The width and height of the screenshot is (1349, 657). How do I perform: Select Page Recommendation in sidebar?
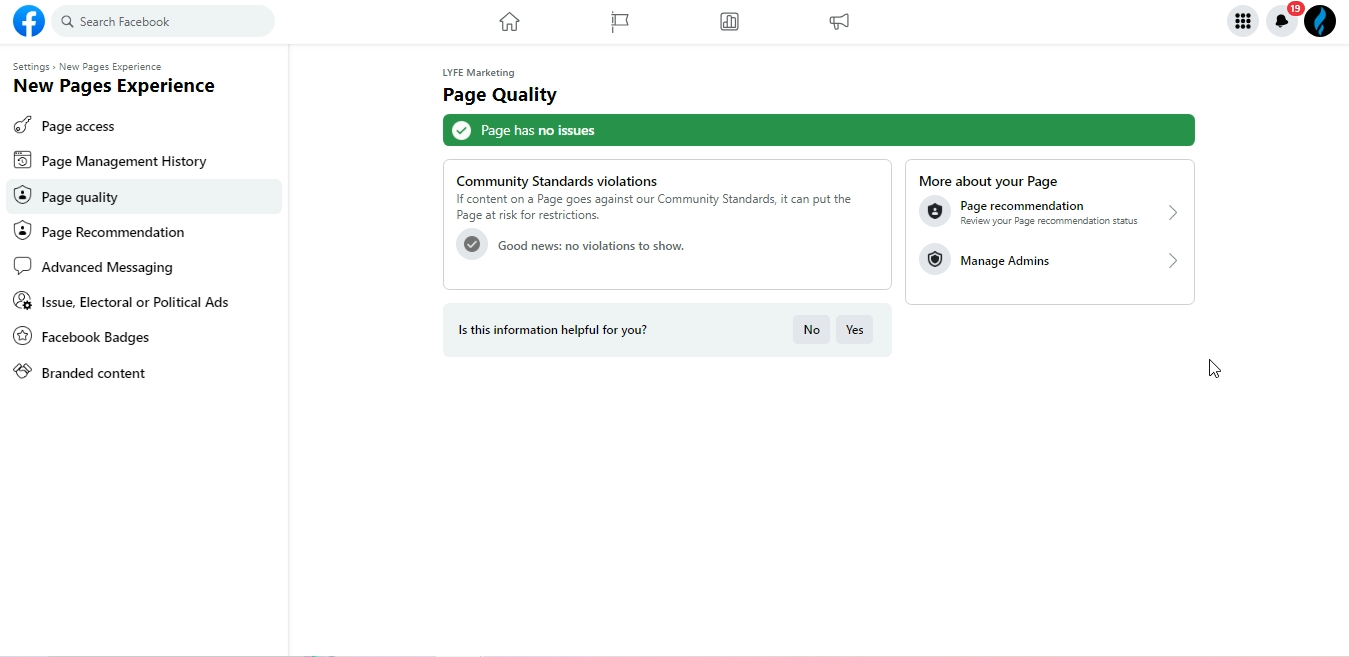point(144,232)
